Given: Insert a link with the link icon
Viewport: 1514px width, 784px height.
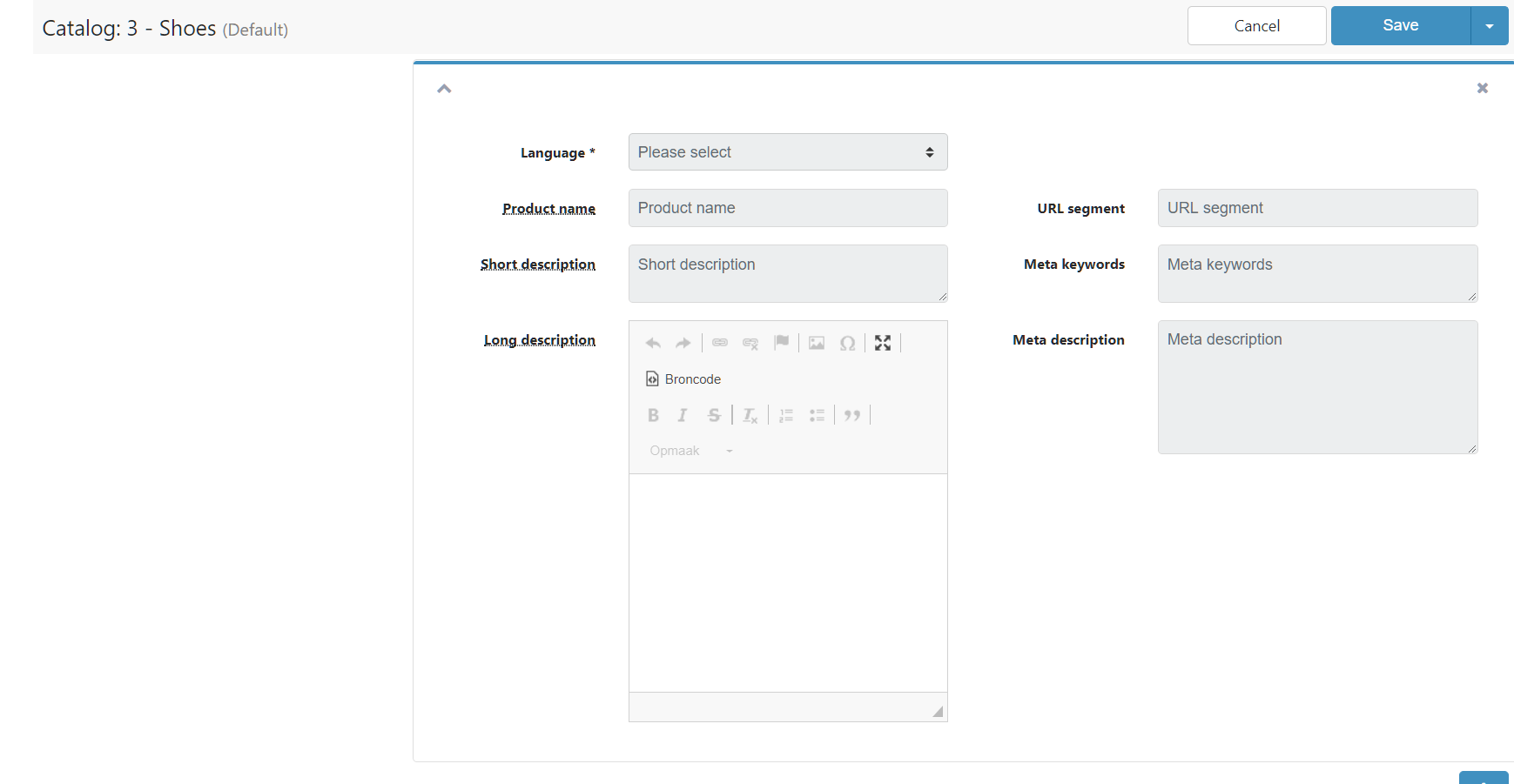Looking at the screenshot, I should pyautogui.click(x=720, y=343).
